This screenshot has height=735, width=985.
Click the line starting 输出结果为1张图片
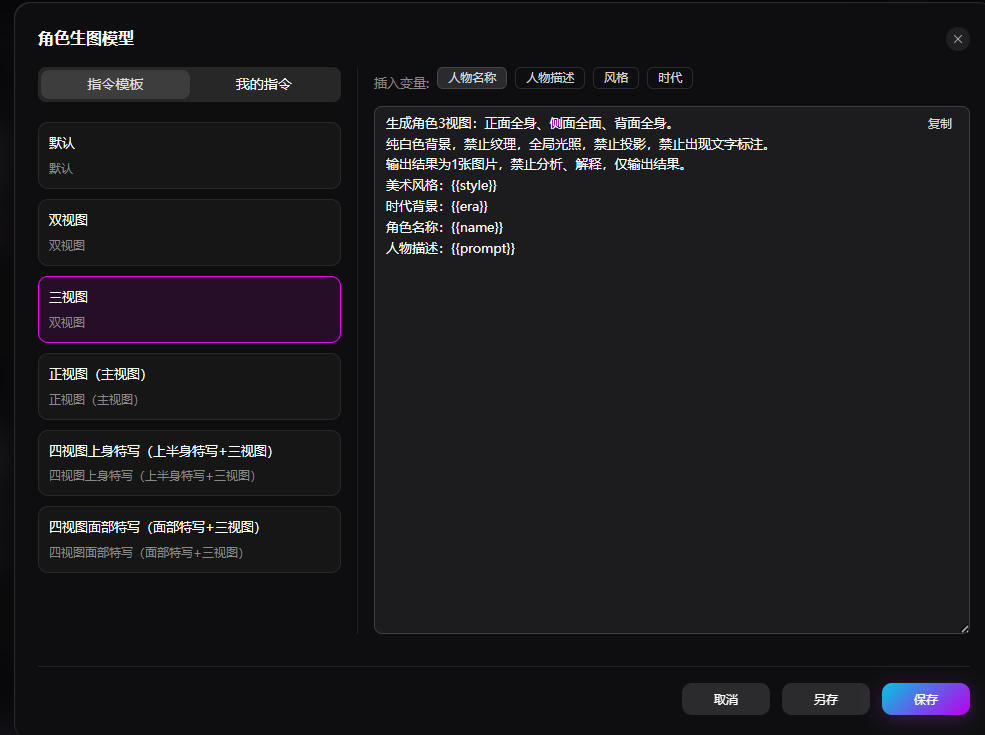[x=537, y=165]
